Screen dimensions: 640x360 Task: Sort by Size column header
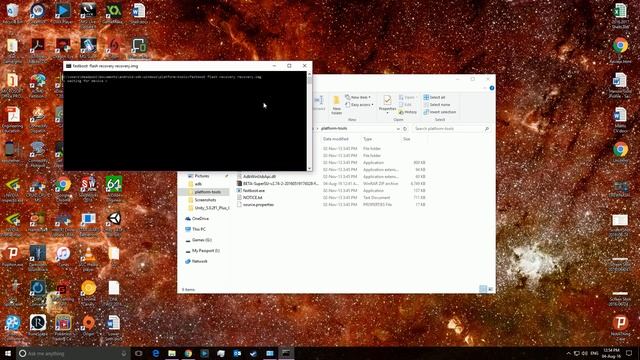tap(407, 139)
